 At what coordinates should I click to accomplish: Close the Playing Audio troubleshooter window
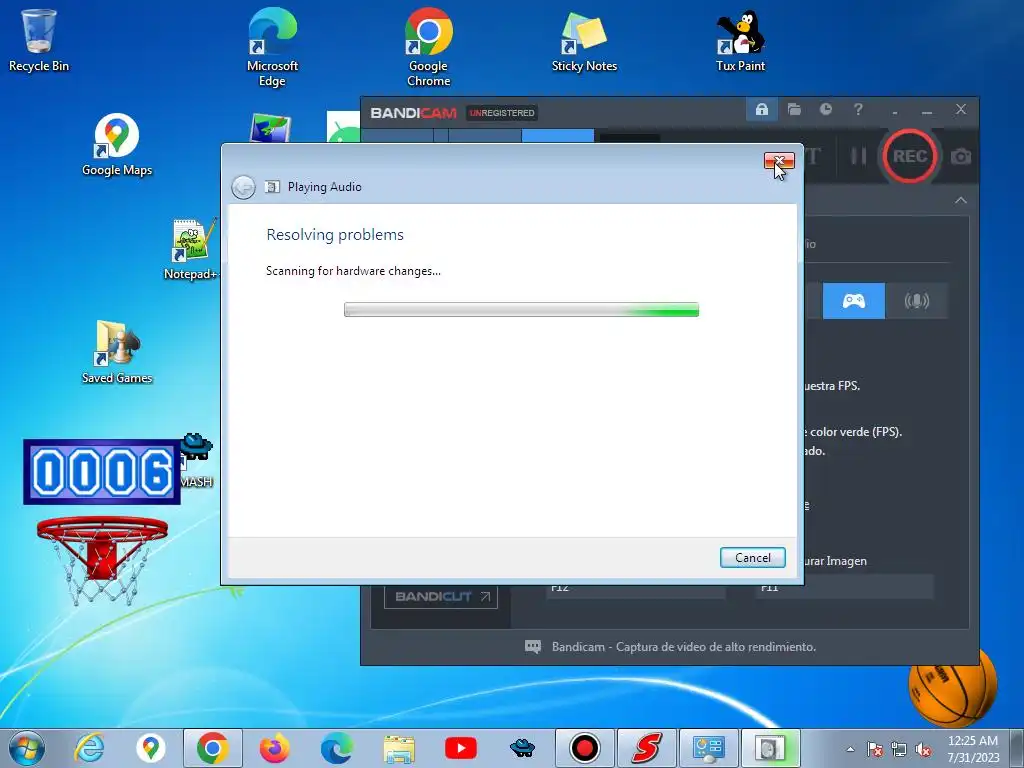(779, 161)
